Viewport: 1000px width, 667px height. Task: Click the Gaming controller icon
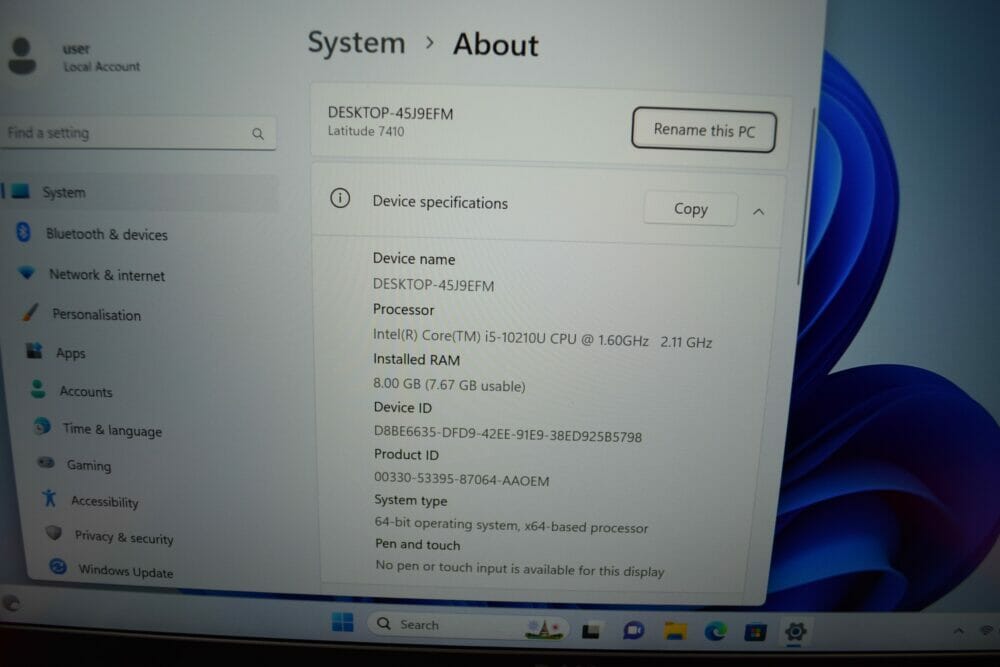(46, 462)
